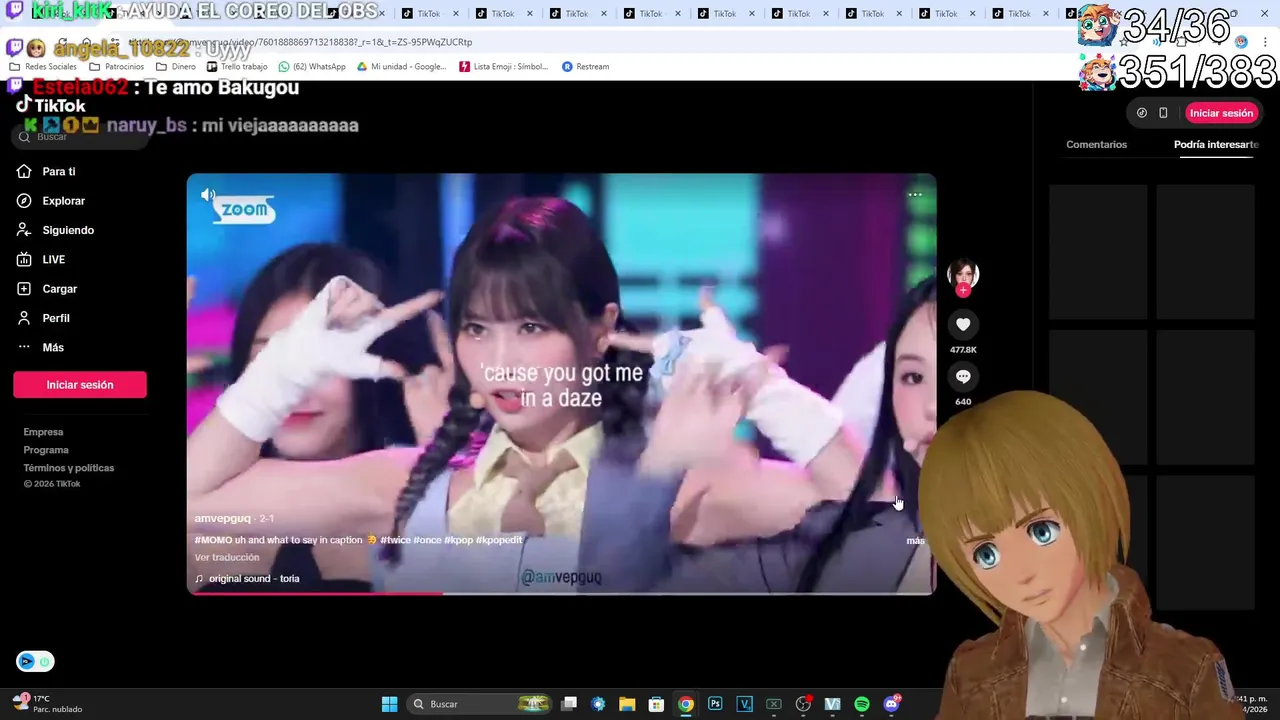The height and width of the screenshot is (720, 1280).
Task: Open amvepguq username on video
Action: [x=222, y=519]
